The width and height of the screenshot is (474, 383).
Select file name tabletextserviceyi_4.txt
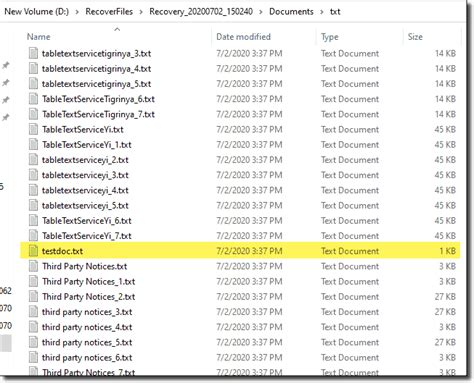point(85,190)
